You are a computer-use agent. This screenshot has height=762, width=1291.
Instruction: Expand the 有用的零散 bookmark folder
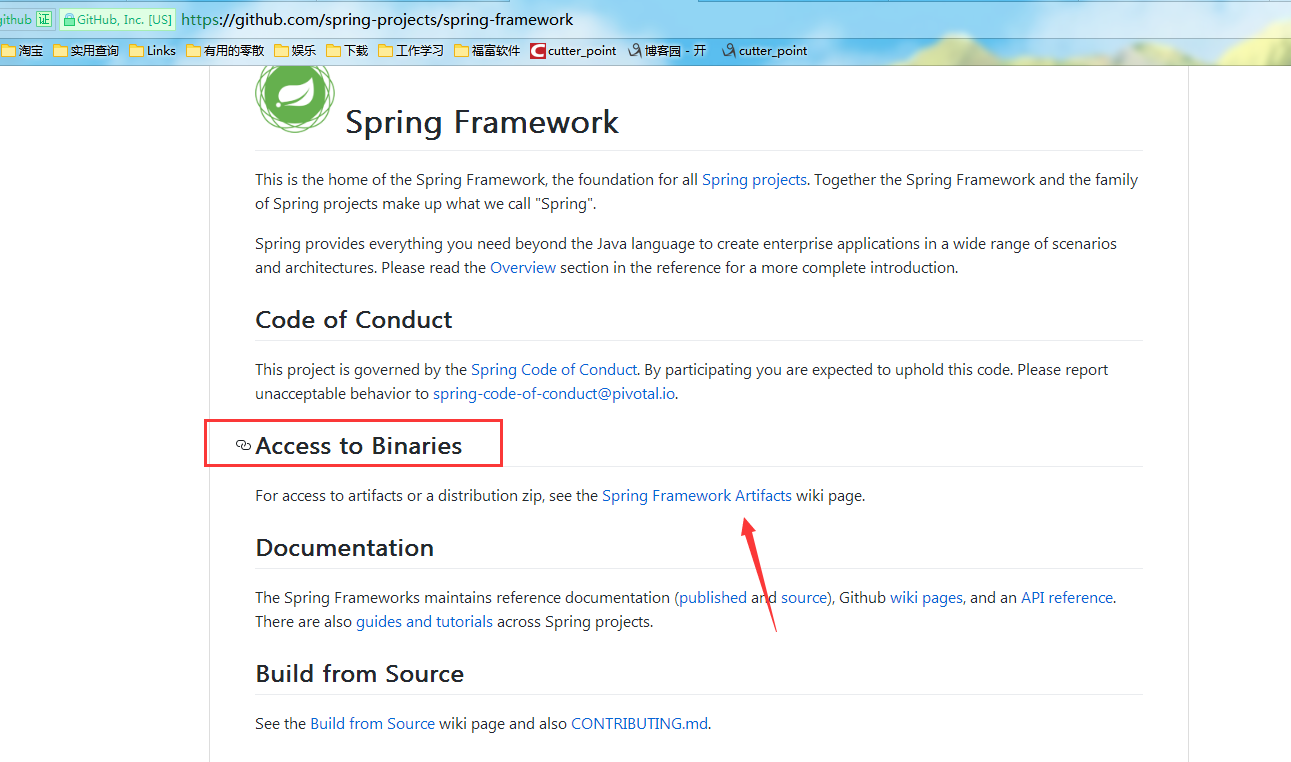coord(225,51)
